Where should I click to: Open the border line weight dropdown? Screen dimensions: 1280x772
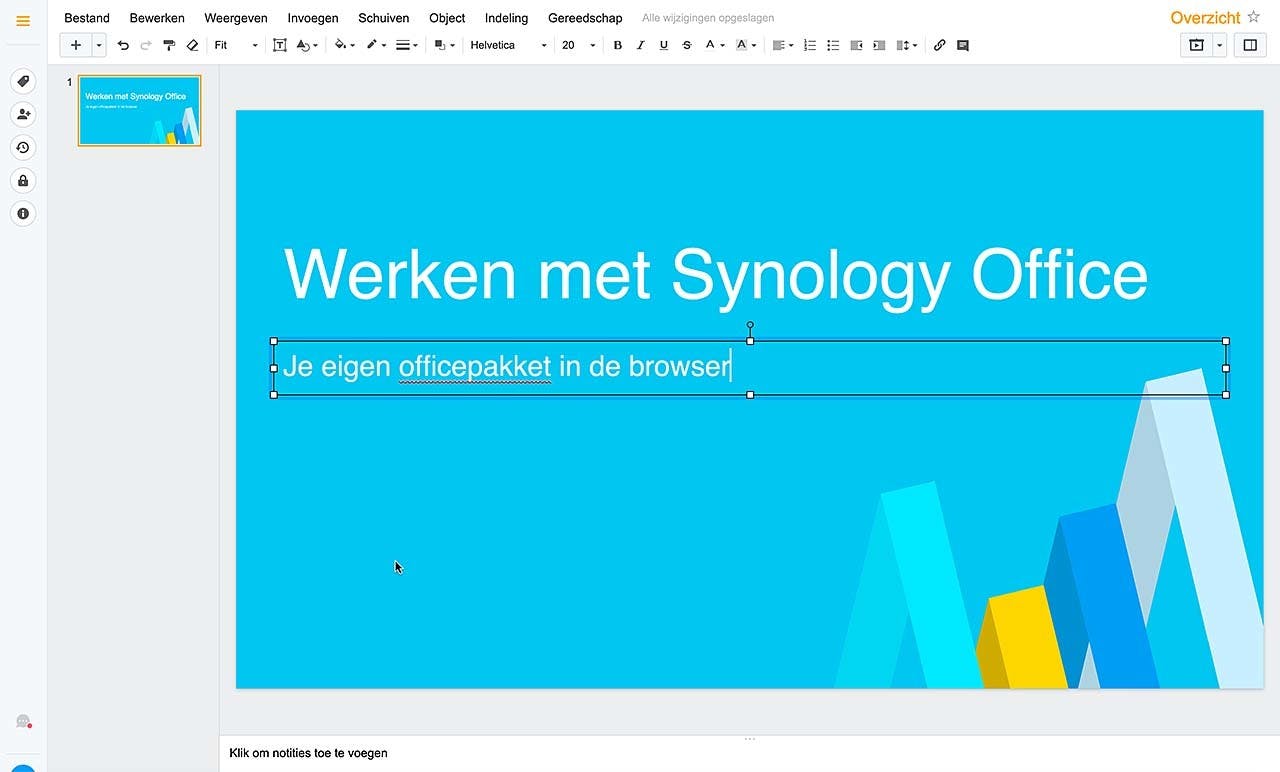[407, 45]
